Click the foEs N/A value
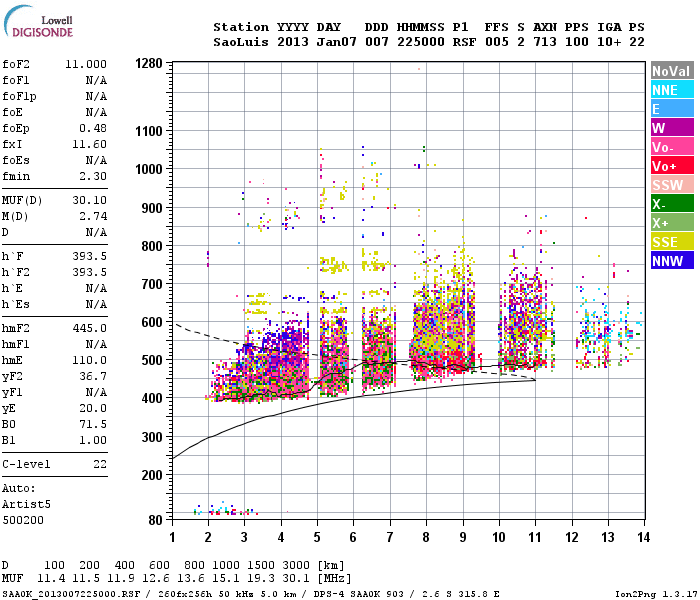This screenshot has height=600, width=700. 96,160
